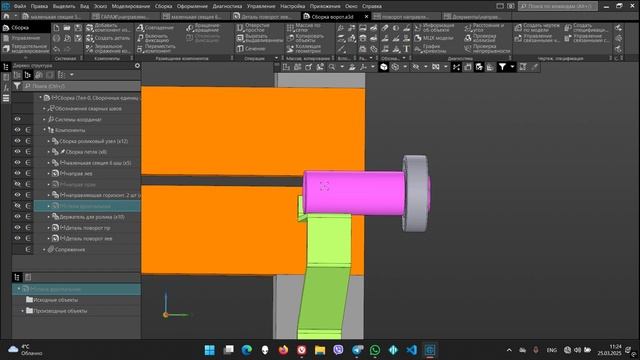
Task: Open File Explorer from the taskbar
Action: click(x=320, y=350)
